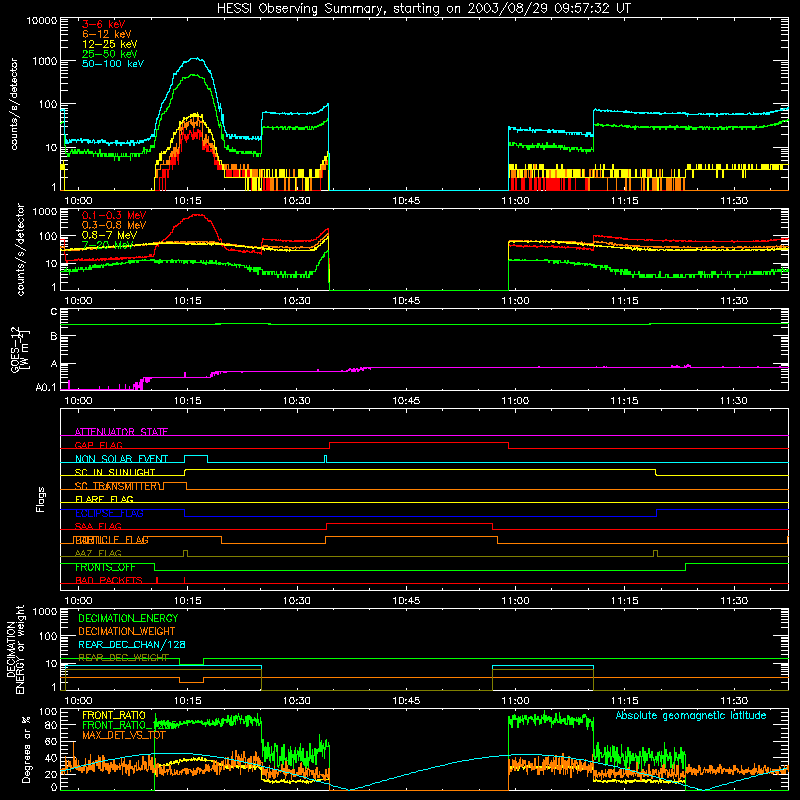Click the raised GAP_FLAG step segment
The image size is (800, 800).
tap(419, 443)
